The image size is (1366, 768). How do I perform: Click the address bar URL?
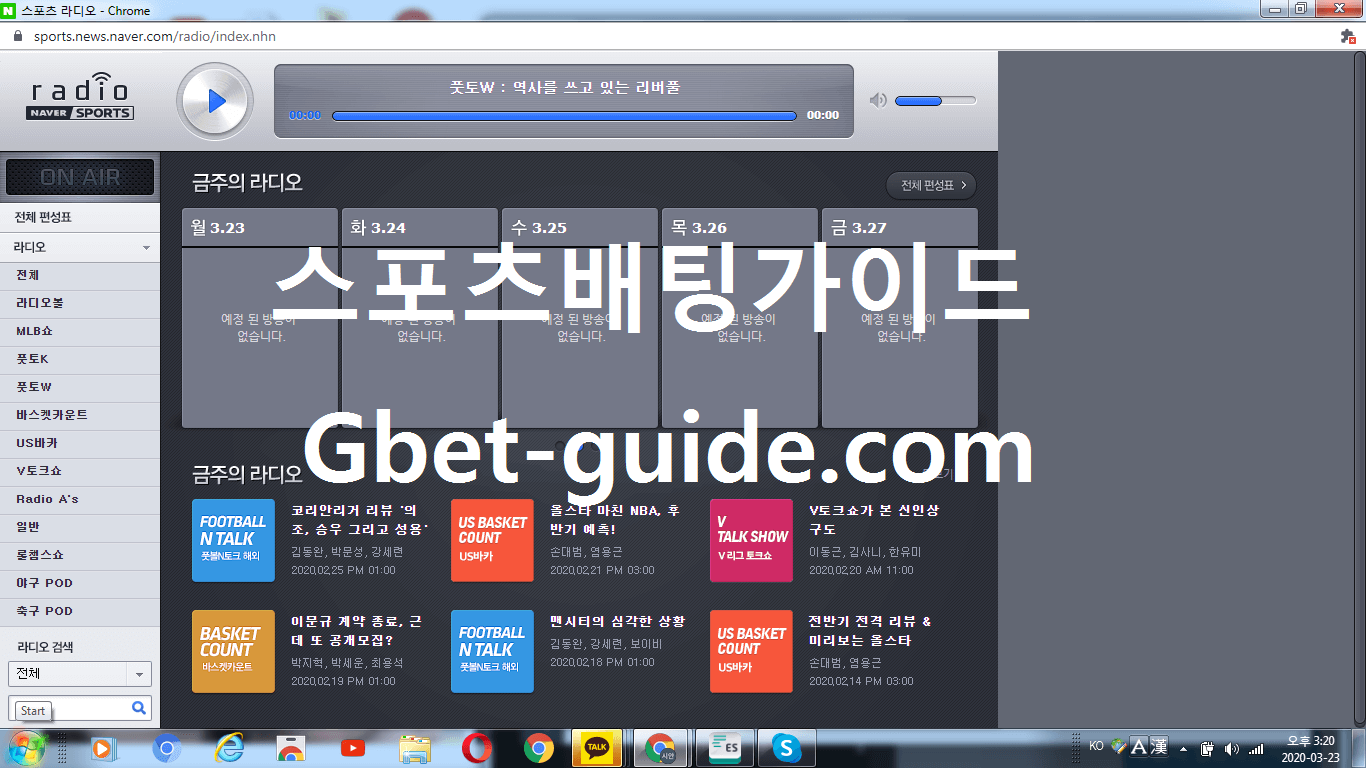click(154, 36)
